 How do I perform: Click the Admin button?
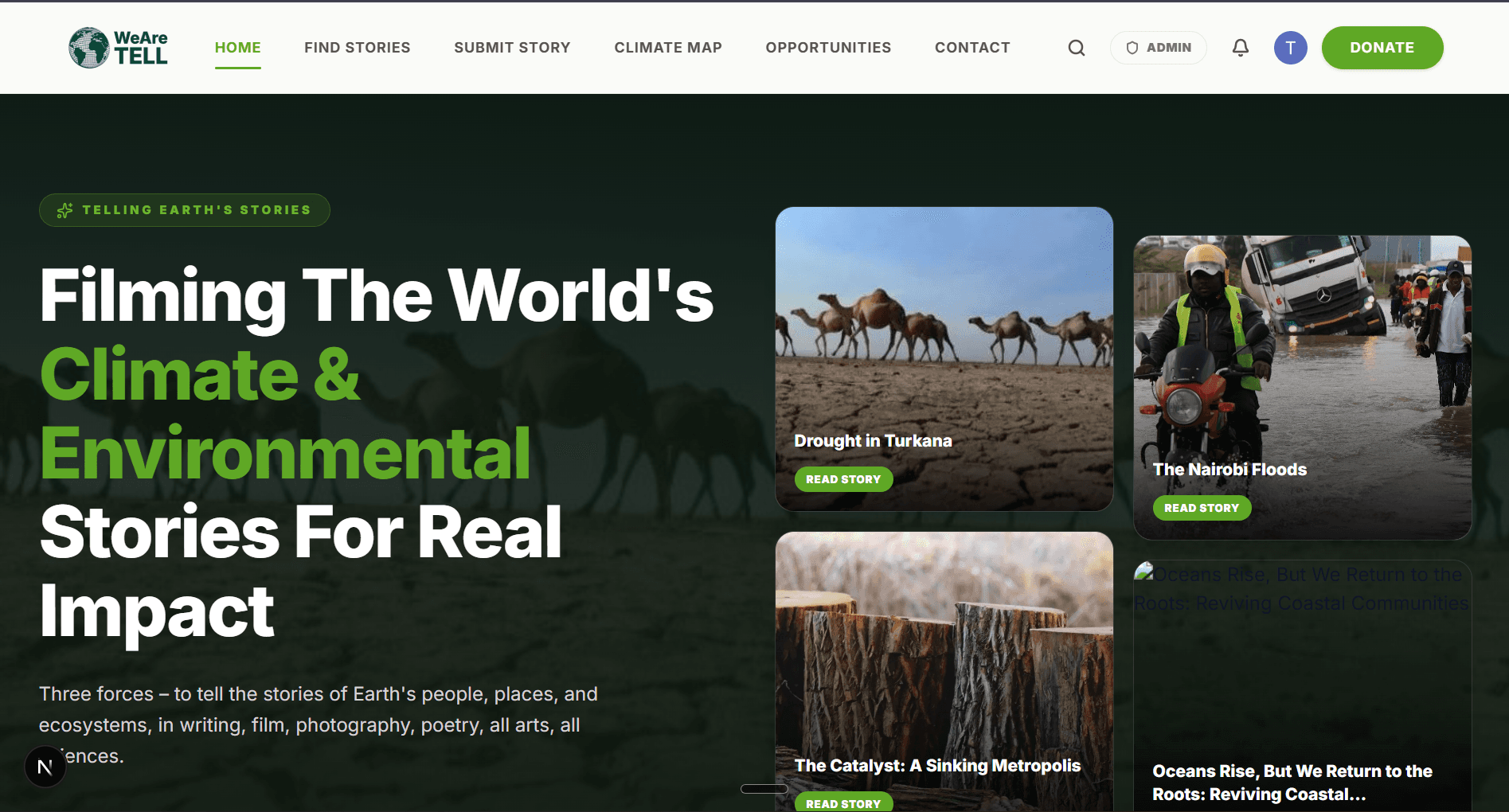[x=1159, y=48]
